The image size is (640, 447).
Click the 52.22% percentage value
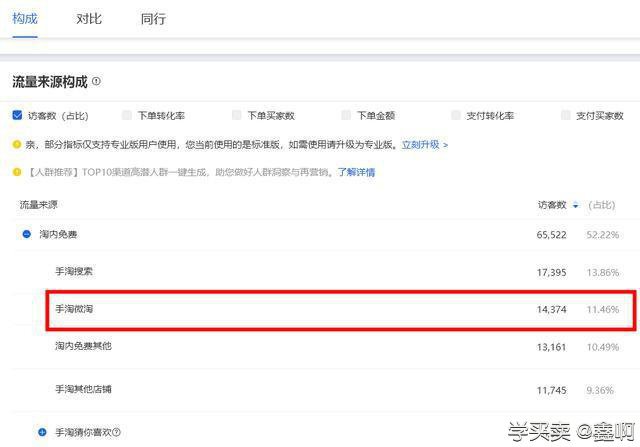tap(602, 235)
